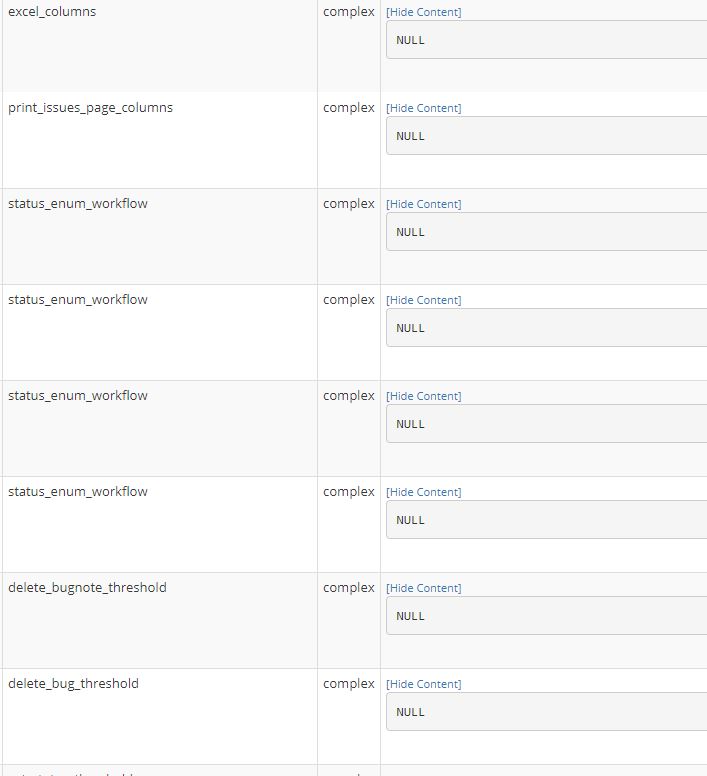Image resolution: width=707 pixels, height=776 pixels.
Task: Click complex type label for delete_bugnote_threshold
Action: click(349, 588)
